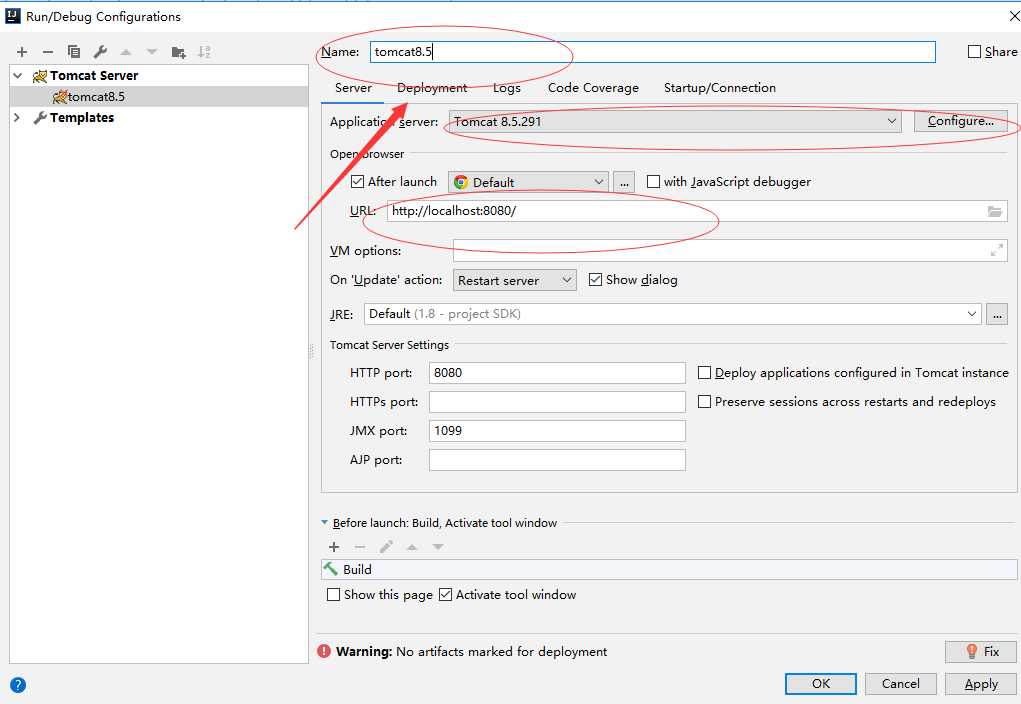Viewport: 1021px width, 704px height.
Task: Move before launch task down
Action: [x=438, y=547]
